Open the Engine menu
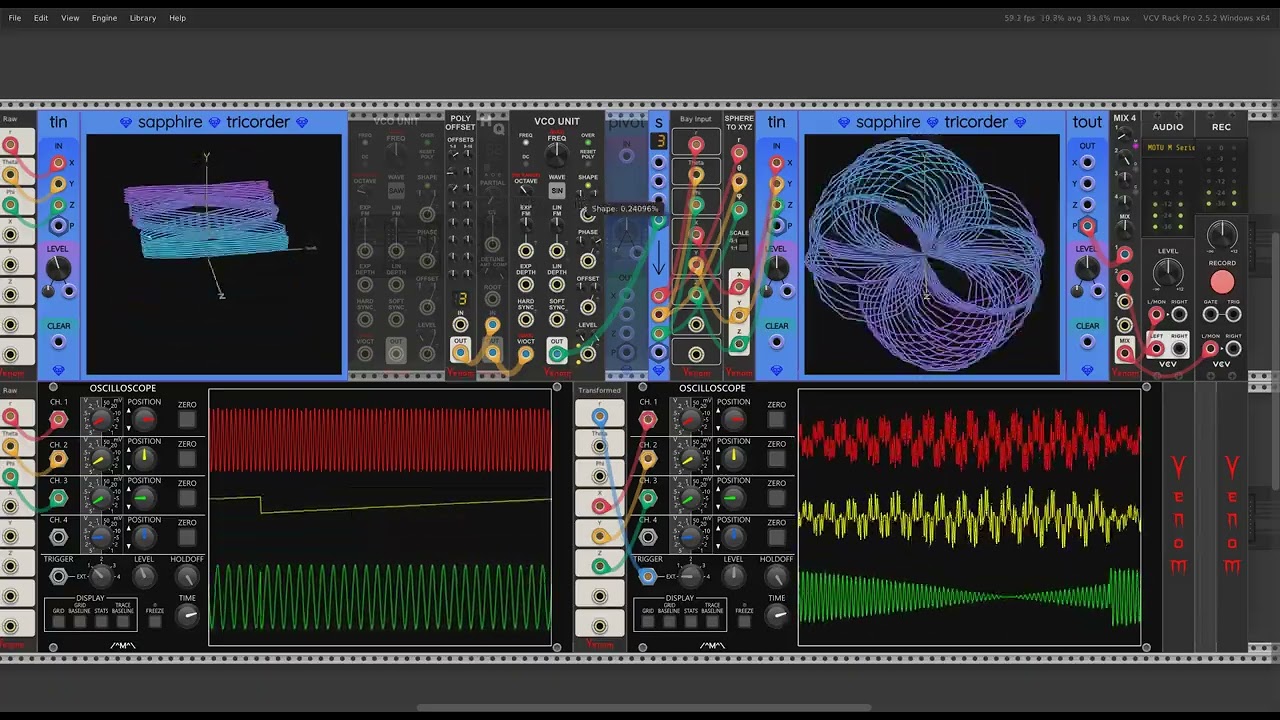The height and width of the screenshot is (720, 1280). click(x=104, y=18)
